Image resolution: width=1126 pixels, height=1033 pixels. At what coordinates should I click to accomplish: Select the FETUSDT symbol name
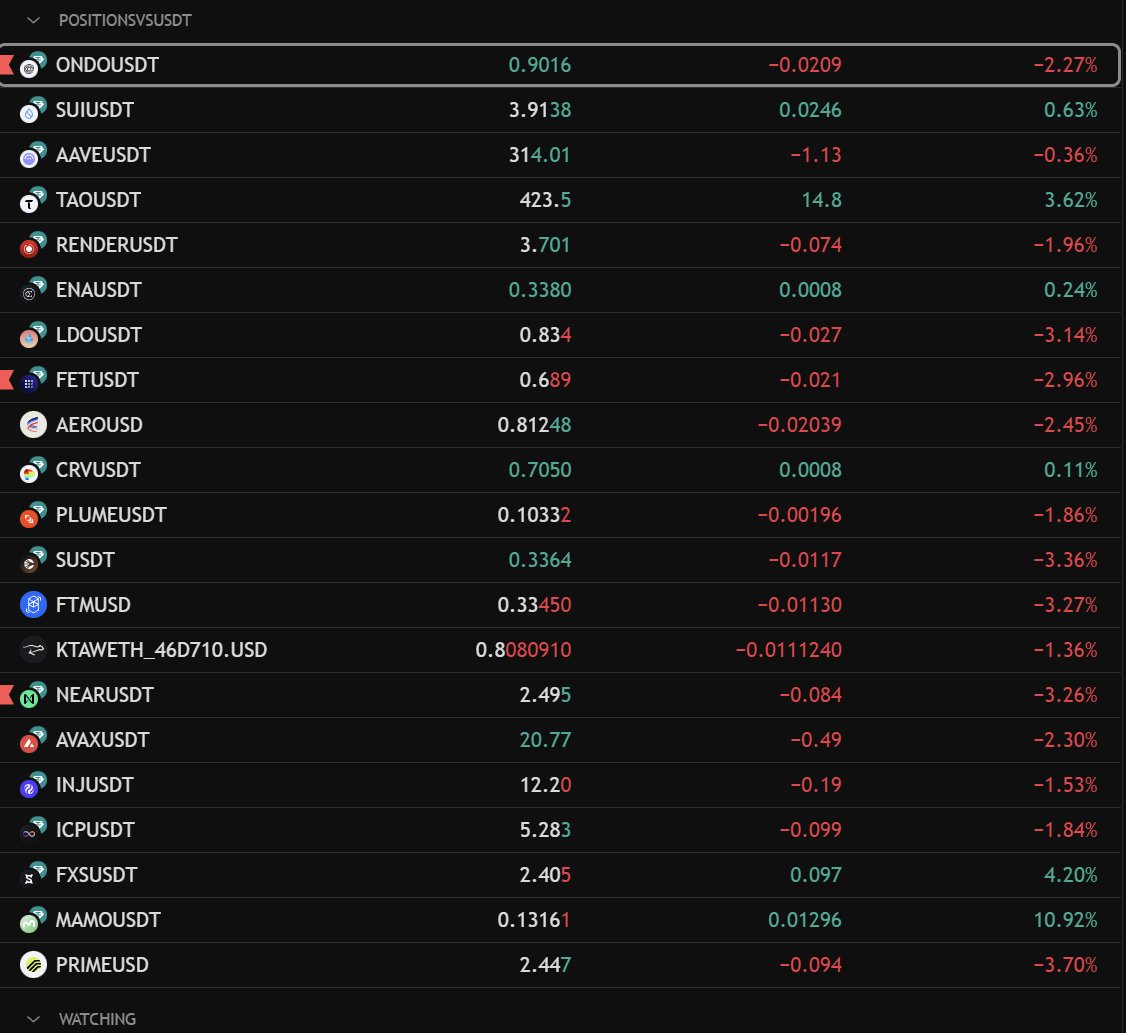point(97,380)
